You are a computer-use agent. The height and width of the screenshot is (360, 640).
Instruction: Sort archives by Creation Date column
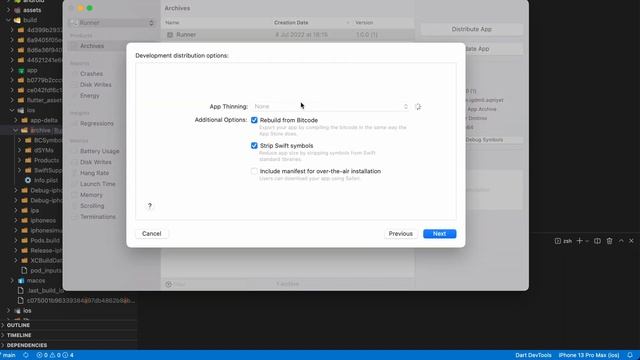(291, 23)
